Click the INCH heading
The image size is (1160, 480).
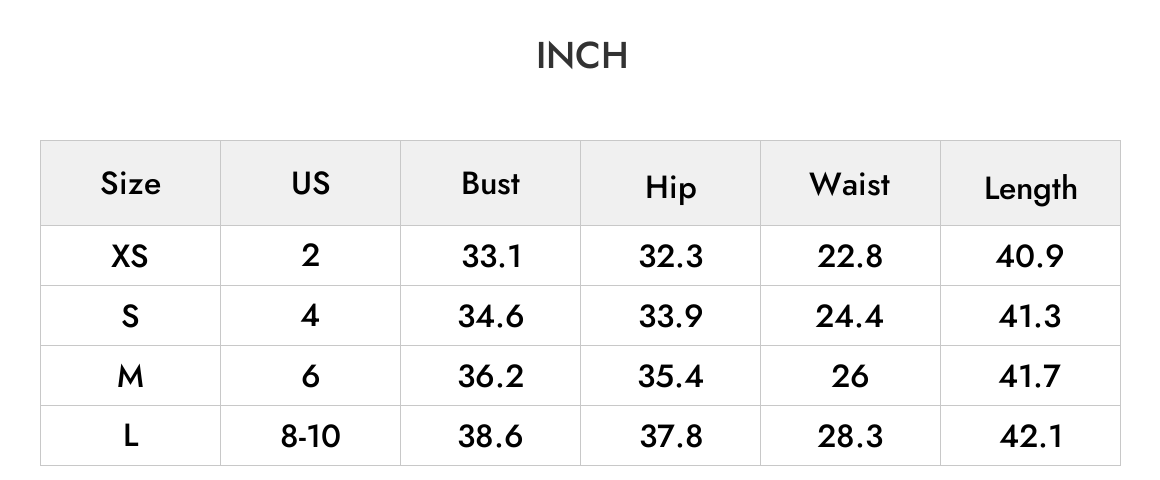[x=582, y=56]
